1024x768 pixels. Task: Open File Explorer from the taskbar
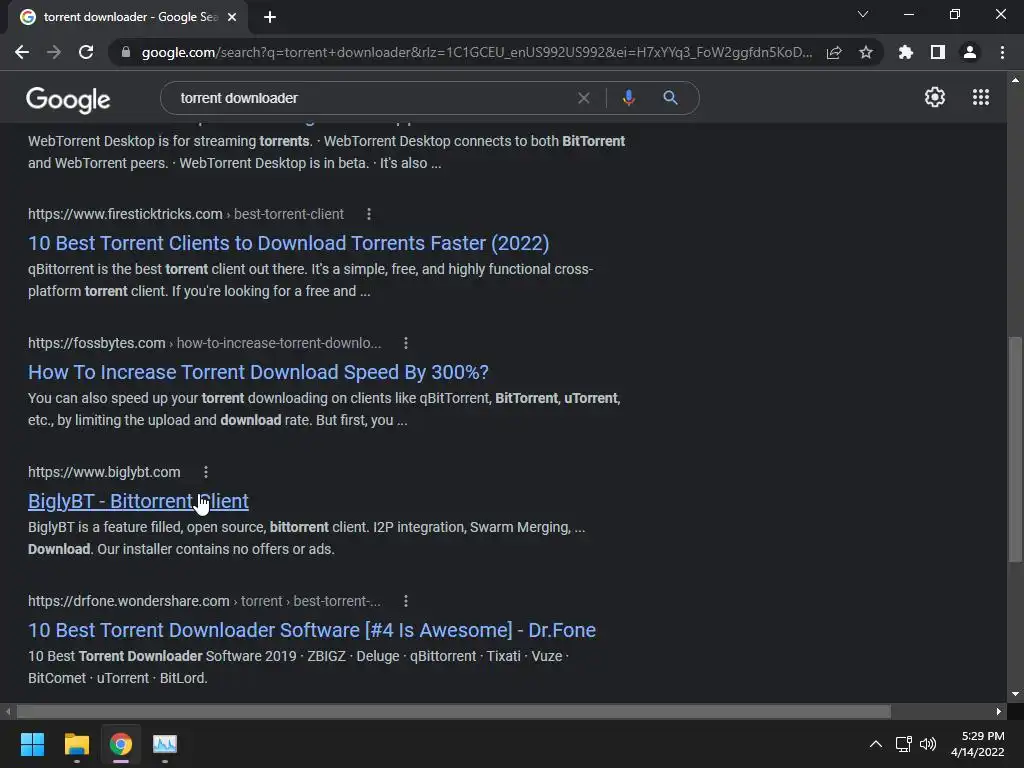76,744
